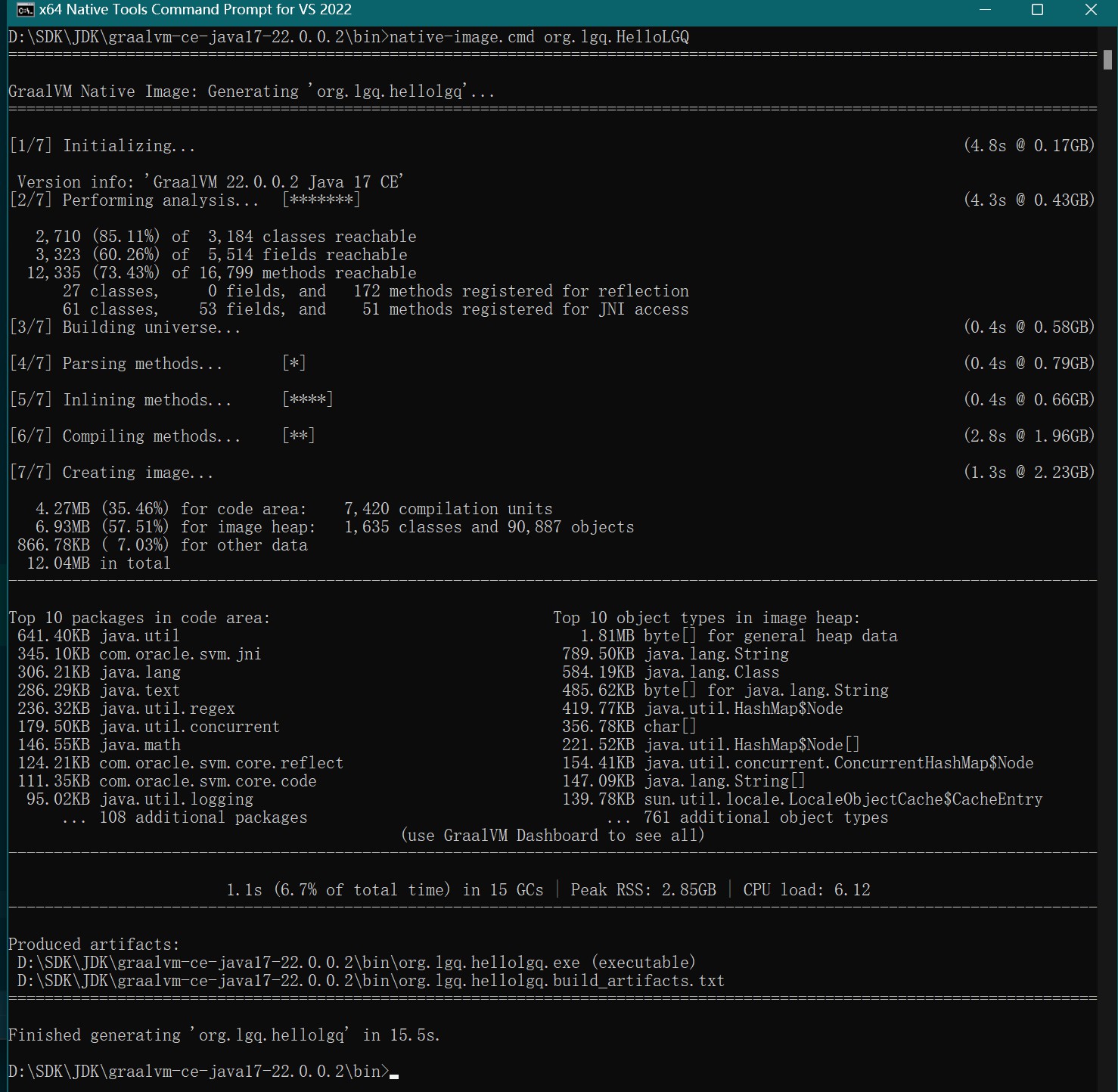Click the '[7/7] Creating image...' line

(111, 473)
